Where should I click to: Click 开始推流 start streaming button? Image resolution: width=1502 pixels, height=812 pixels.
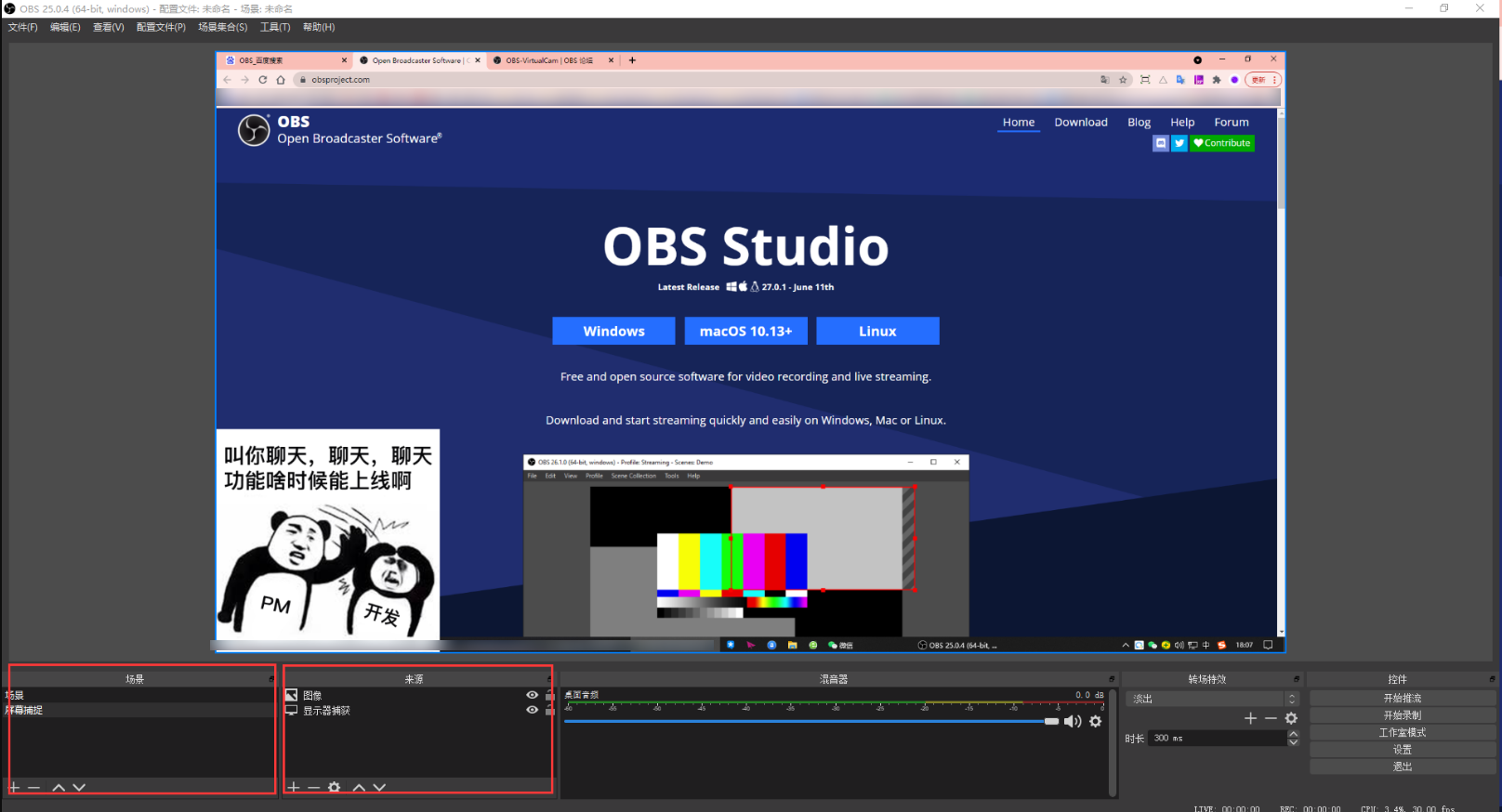[x=1403, y=698]
